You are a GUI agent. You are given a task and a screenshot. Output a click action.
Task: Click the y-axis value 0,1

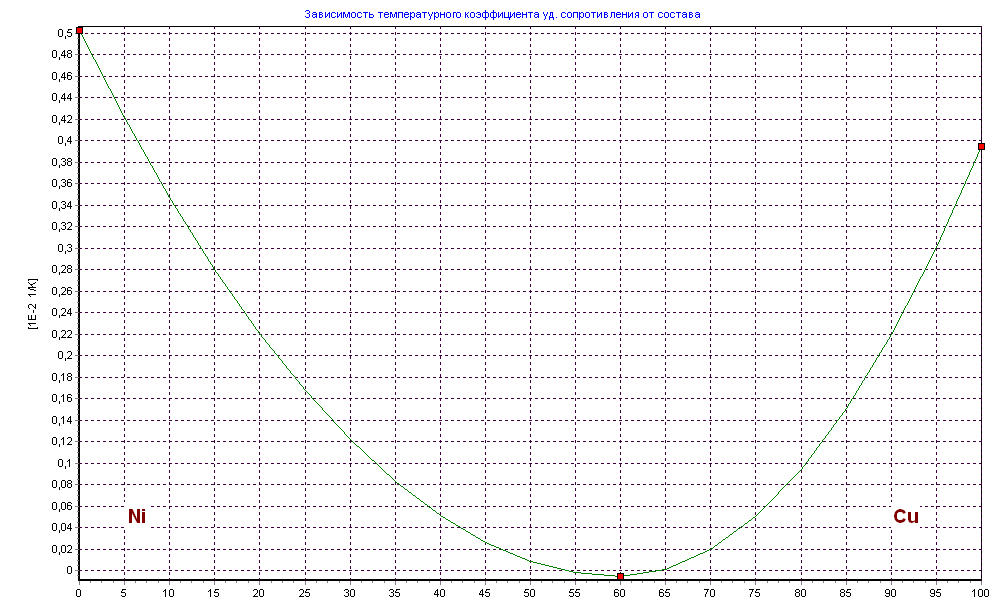click(65, 463)
